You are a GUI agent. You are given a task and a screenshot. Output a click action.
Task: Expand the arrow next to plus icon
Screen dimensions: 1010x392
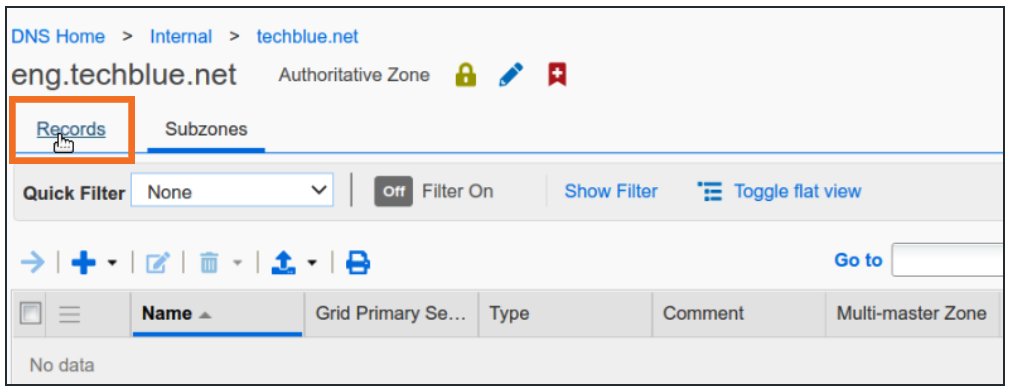tap(112, 263)
